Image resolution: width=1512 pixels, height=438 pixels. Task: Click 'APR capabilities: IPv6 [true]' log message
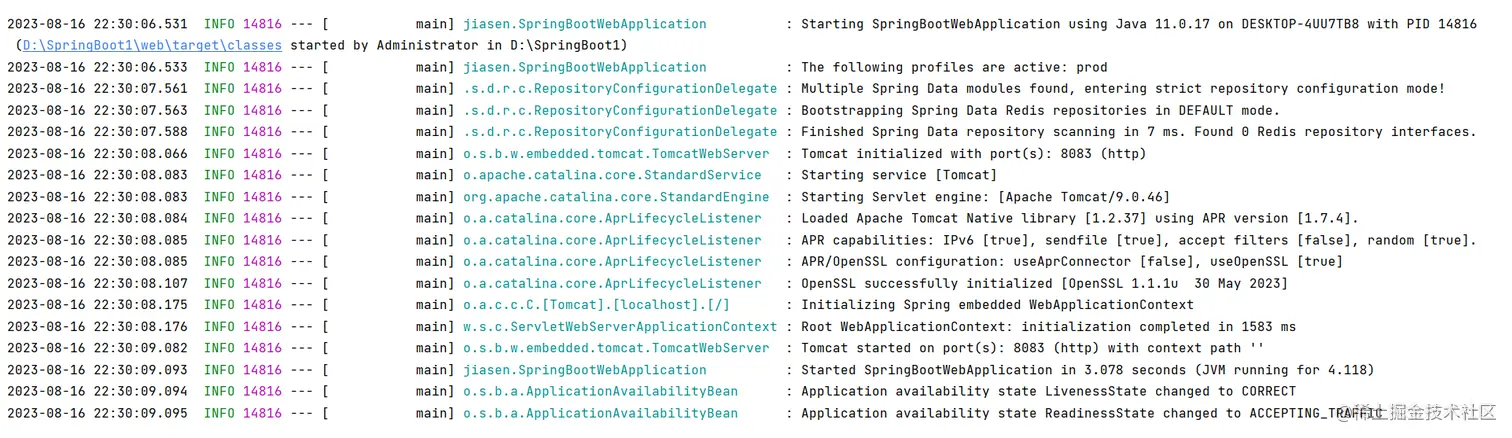[x=1139, y=240]
